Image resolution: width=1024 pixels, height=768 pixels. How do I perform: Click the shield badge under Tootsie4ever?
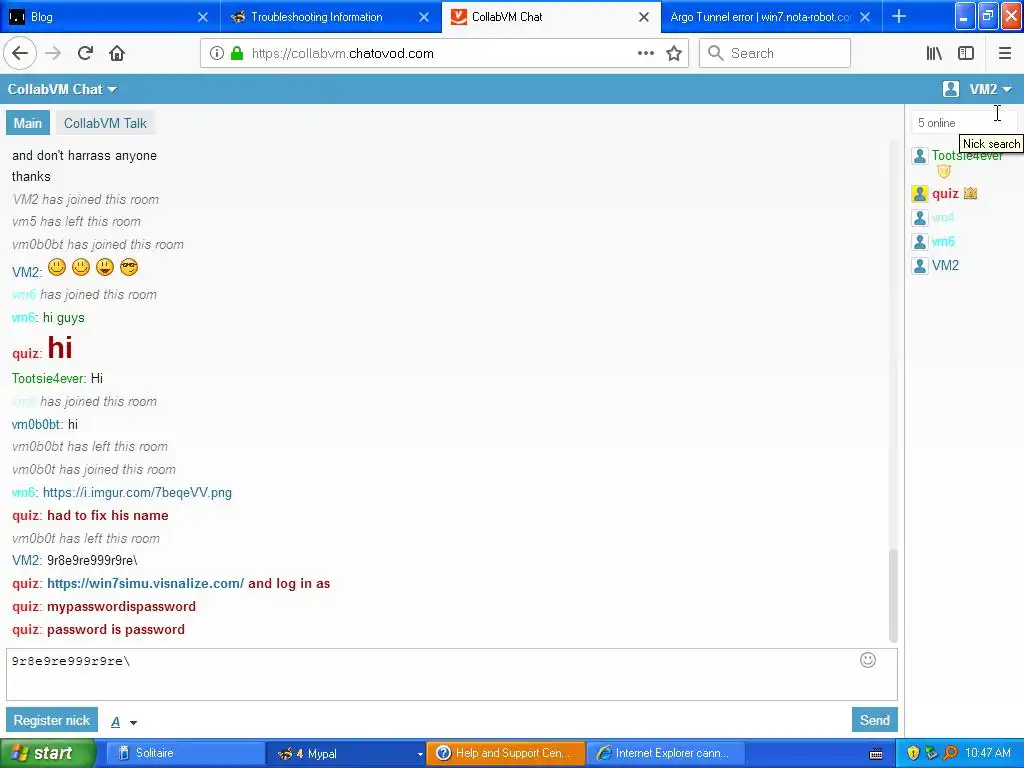(x=944, y=171)
